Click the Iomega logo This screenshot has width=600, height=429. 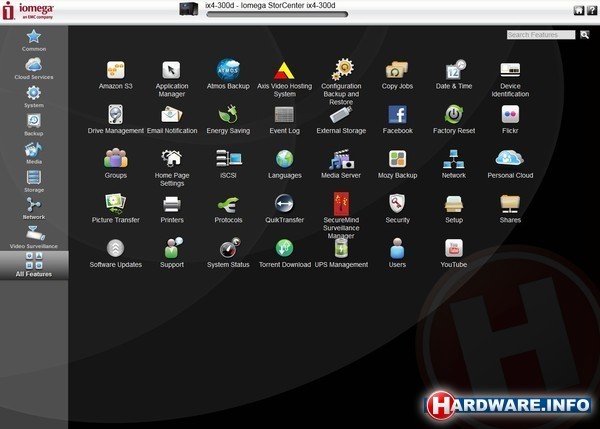[x=28, y=11]
